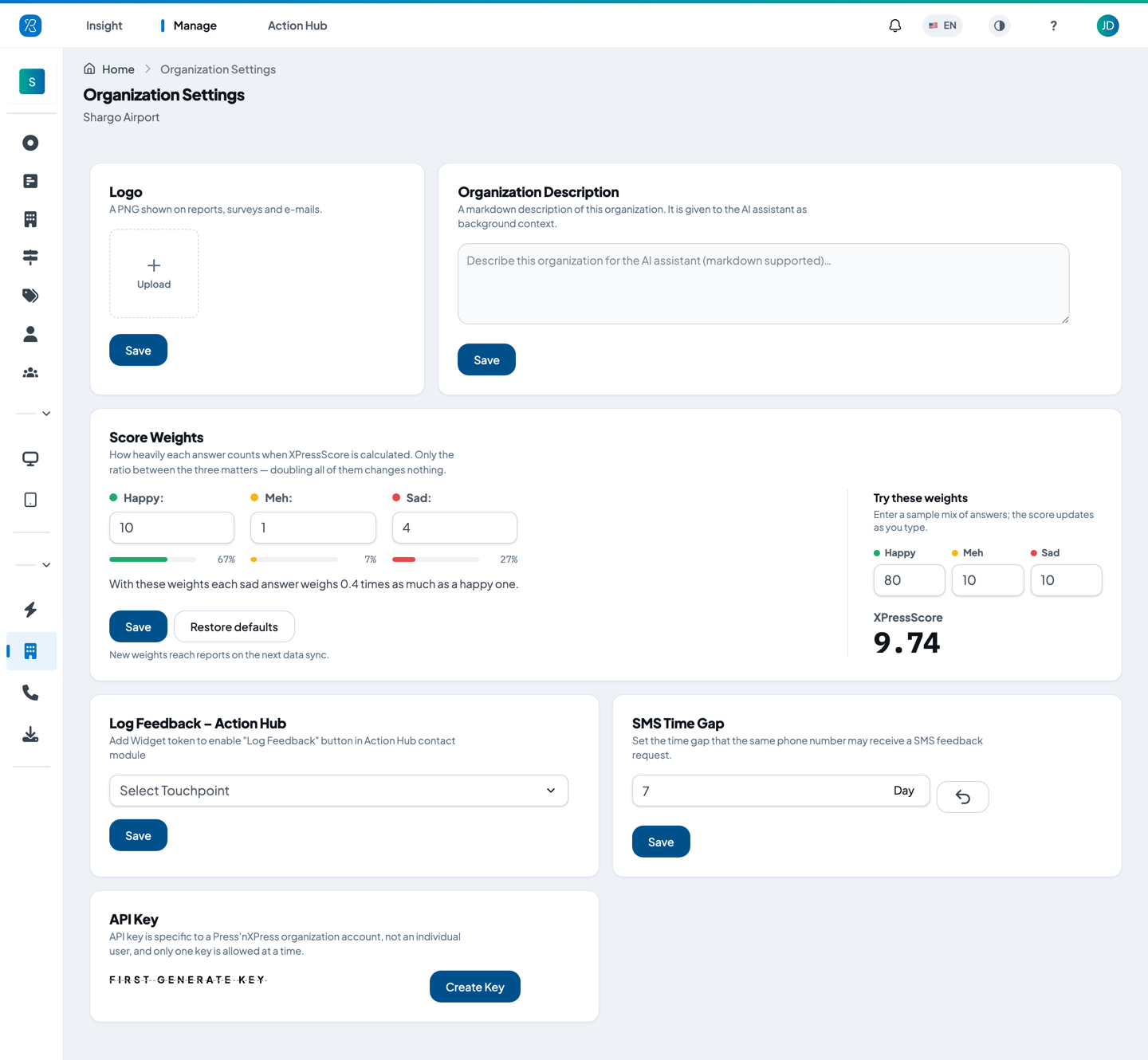This screenshot has height=1060, width=1148.
Task: Click the Press'nXPress logo icon
Action: point(30,26)
